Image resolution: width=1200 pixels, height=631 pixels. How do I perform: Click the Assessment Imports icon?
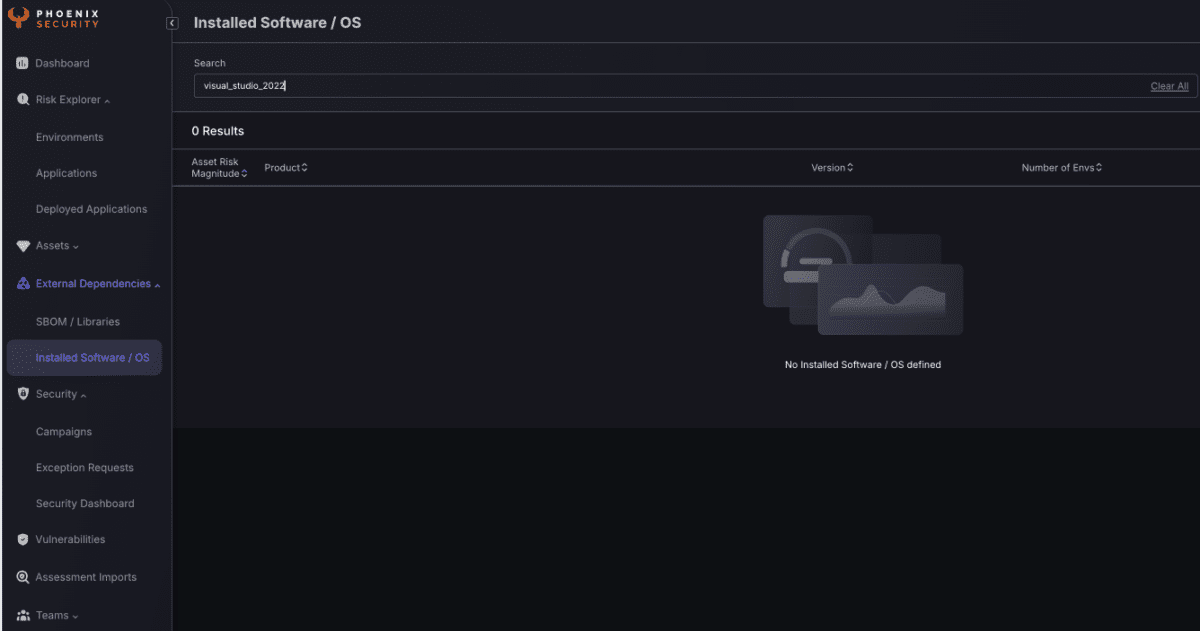coord(23,578)
